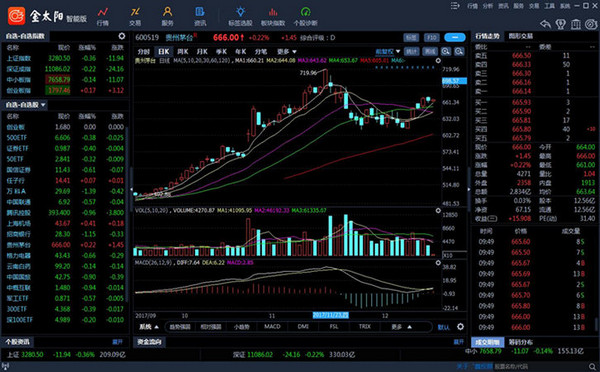Switch to 筹码分布 tab at bottom right
Viewport: 600px width, 372px height.
pos(521,342)
